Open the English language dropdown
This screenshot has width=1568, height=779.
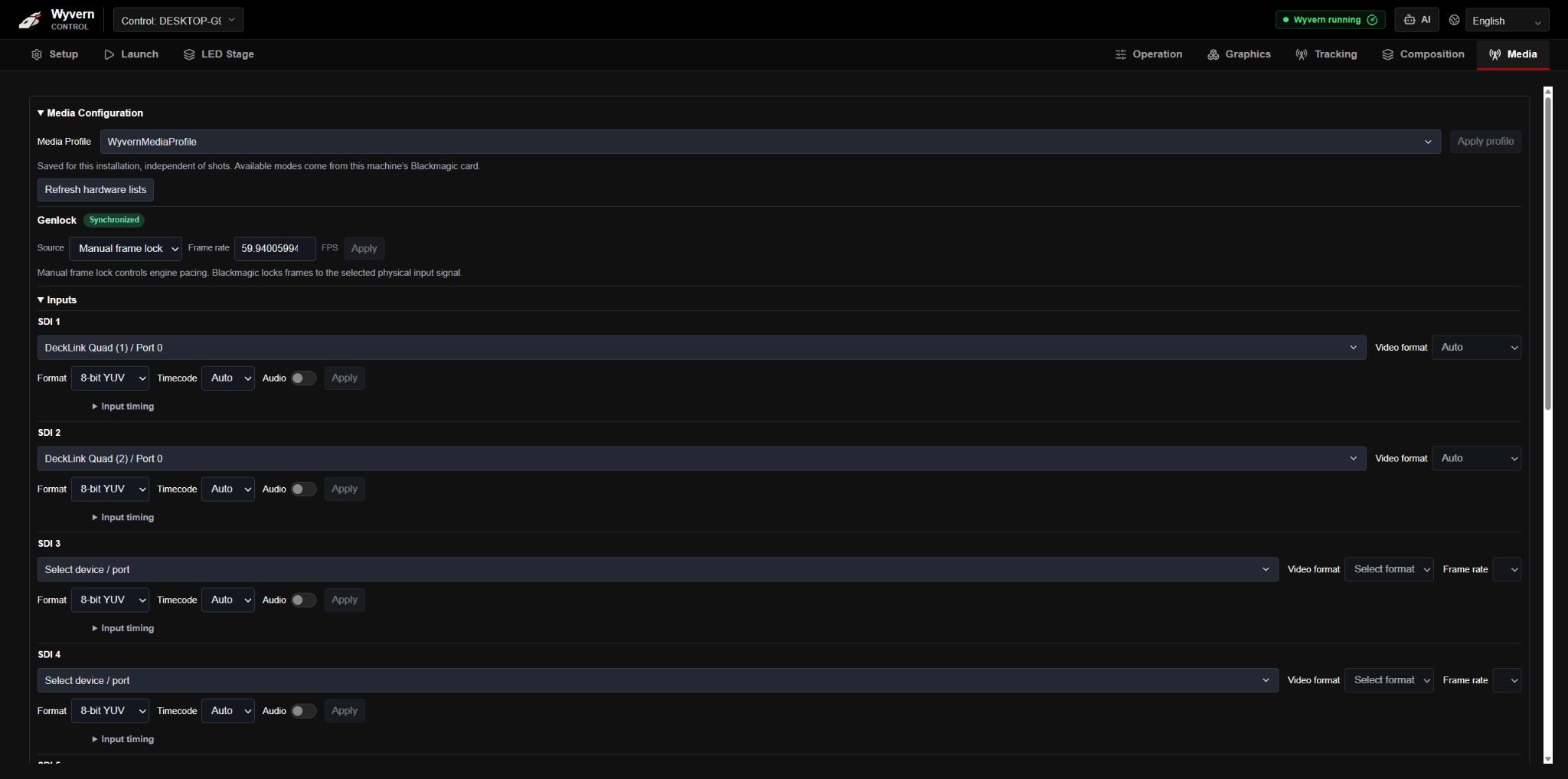pyautogui.click(x=1508, y=21)
